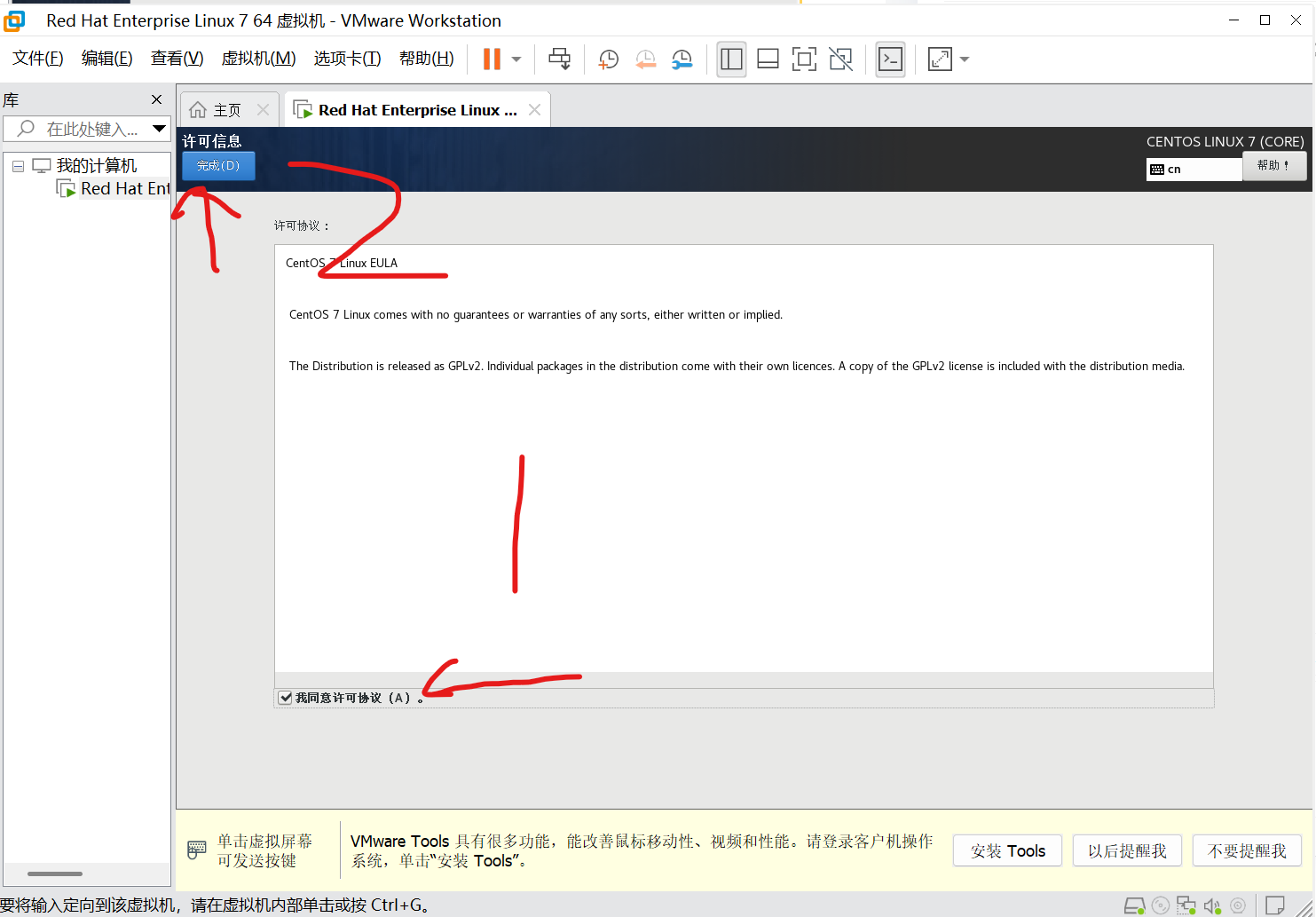
Task: Open the Snapshot Manager
Action: [x=682, y=59]
